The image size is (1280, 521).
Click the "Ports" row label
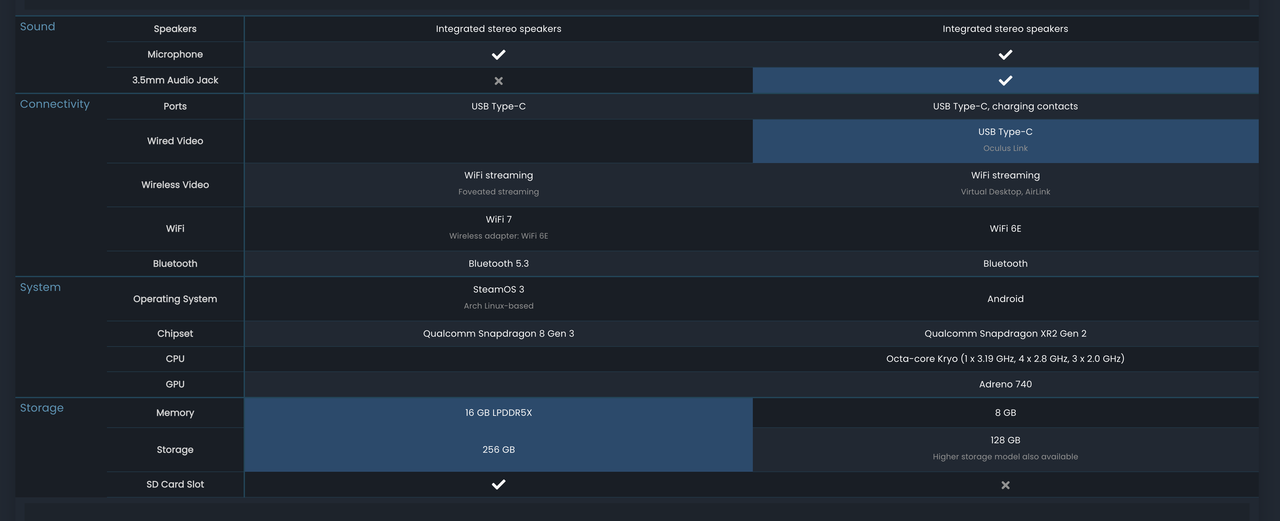tap(175, 106)
